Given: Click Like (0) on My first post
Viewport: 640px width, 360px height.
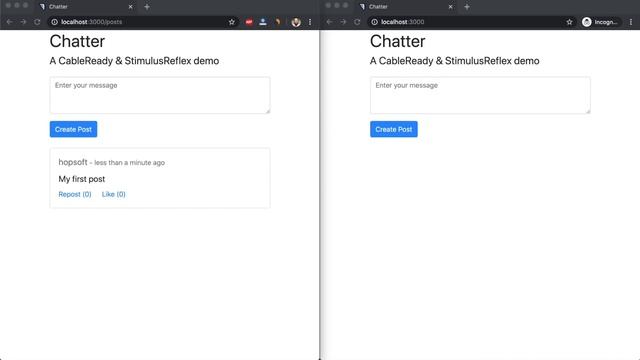Looking at the screenshot, I should pos(113,194).
